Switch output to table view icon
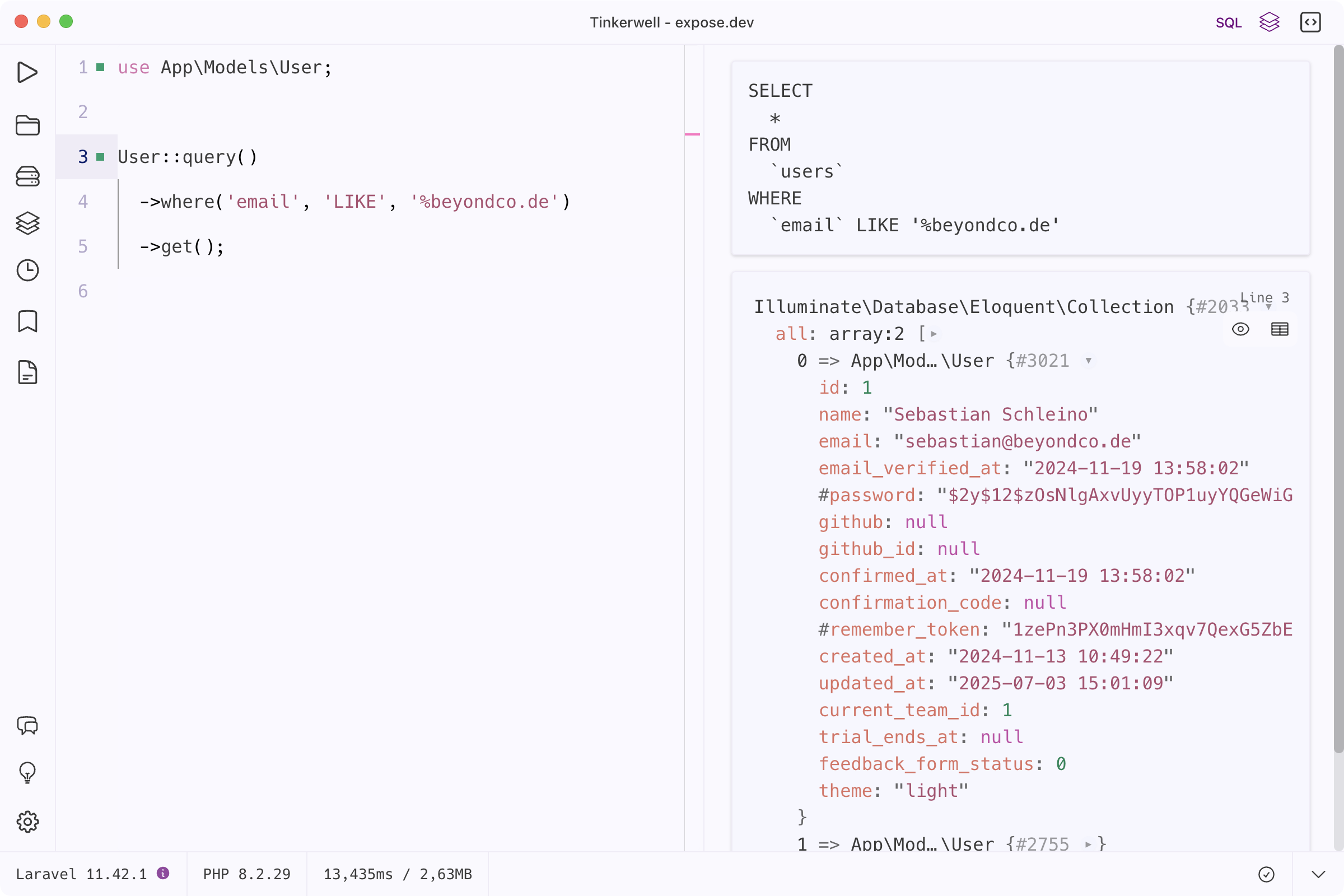1344x896 pixels. point(1280,329)
